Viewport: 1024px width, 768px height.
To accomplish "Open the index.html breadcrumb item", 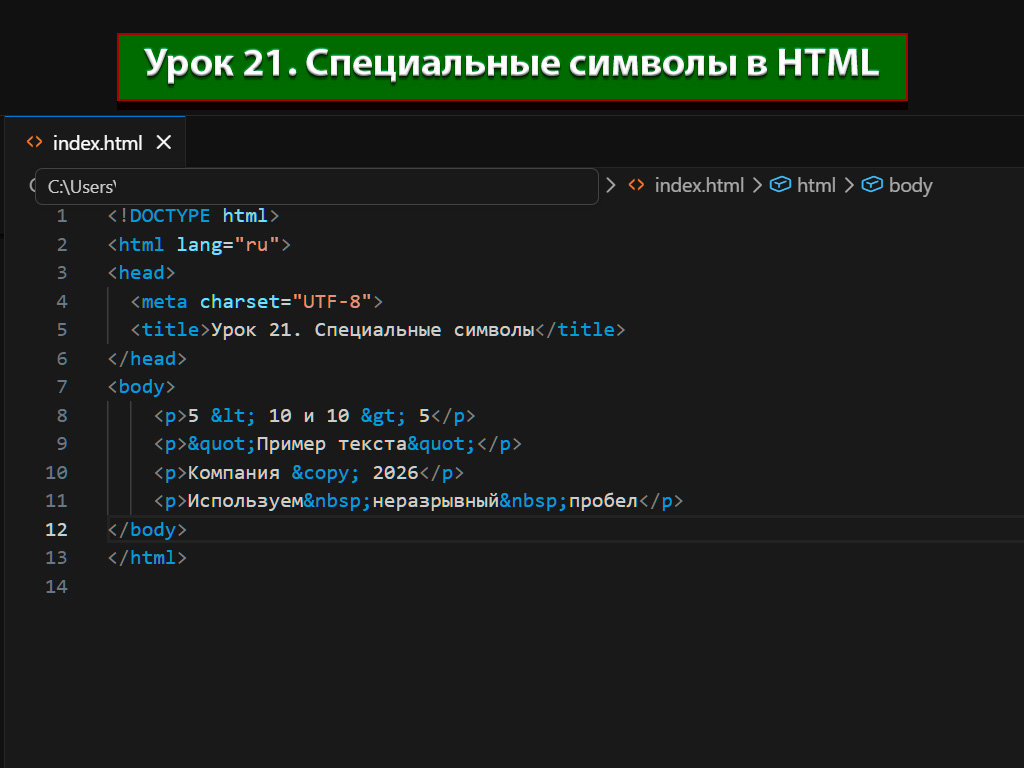I will [699, 185].
